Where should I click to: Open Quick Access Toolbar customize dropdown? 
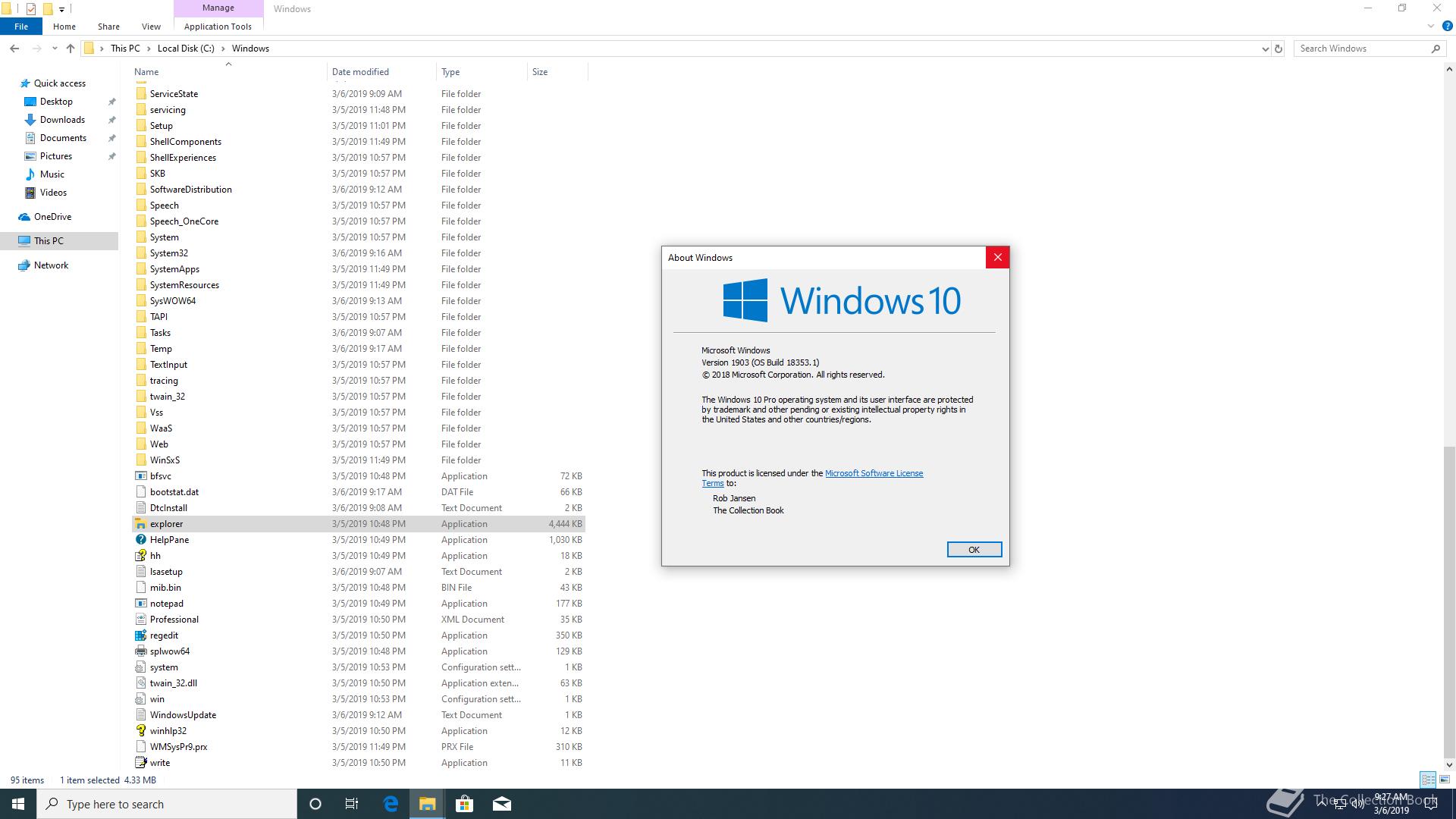pyautogui.click(x=61, y=9)
